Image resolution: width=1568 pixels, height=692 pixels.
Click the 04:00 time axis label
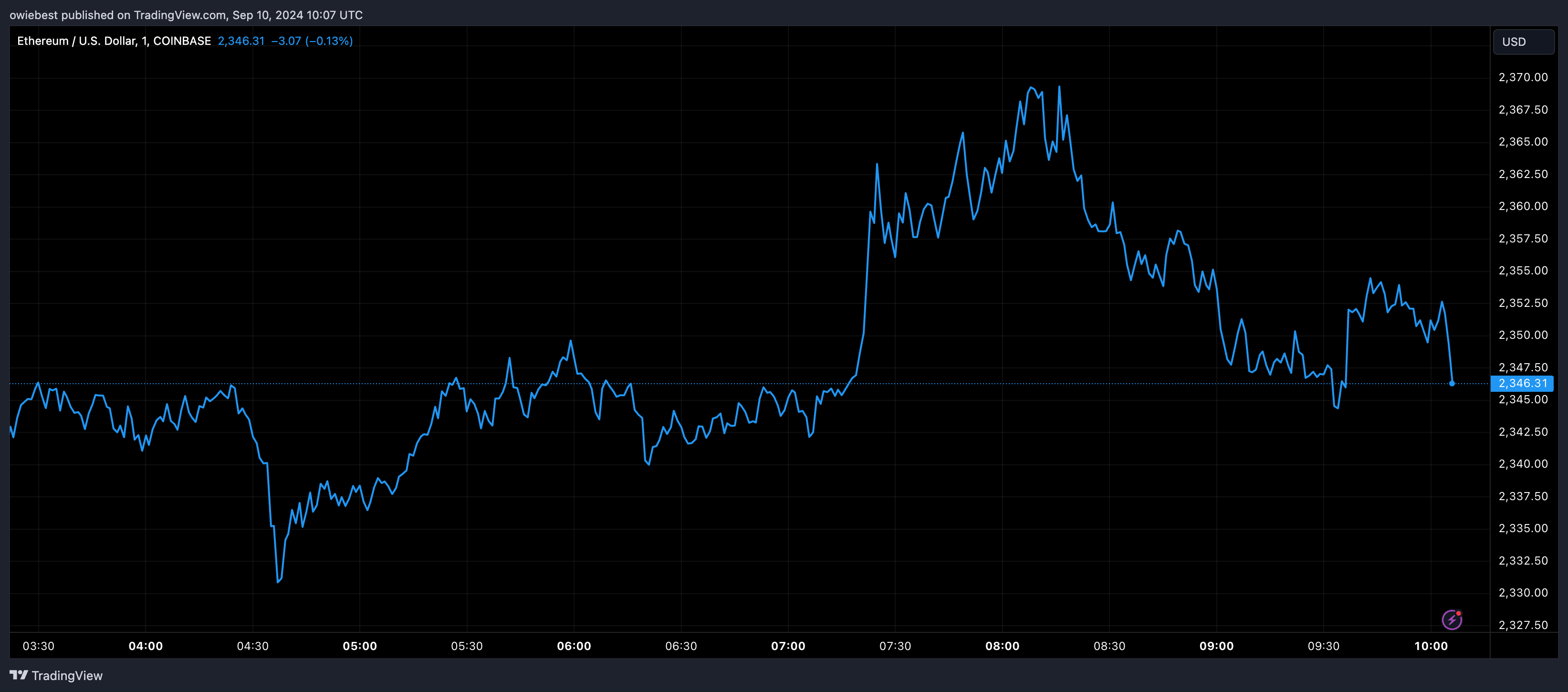pos(146,646)
